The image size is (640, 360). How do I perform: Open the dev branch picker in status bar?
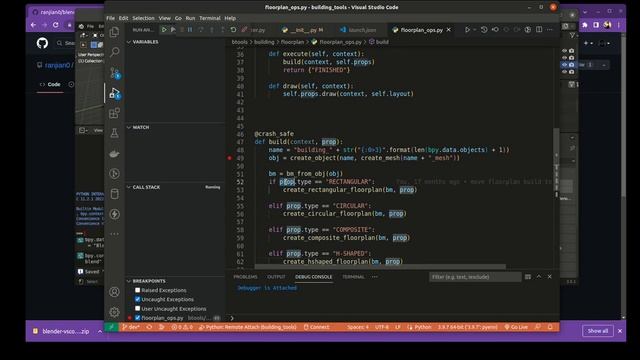[131, 327]
